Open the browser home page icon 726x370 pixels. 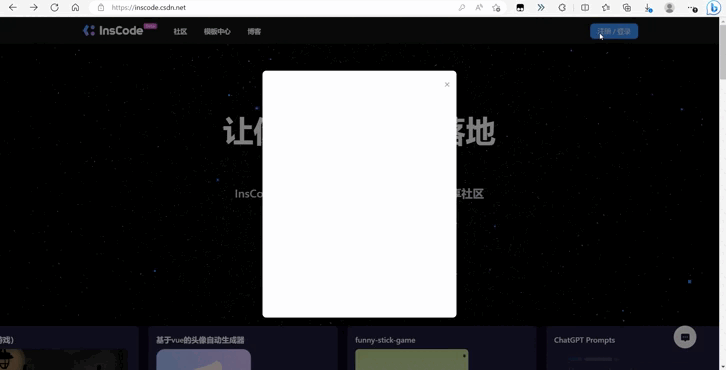(75, 7)
